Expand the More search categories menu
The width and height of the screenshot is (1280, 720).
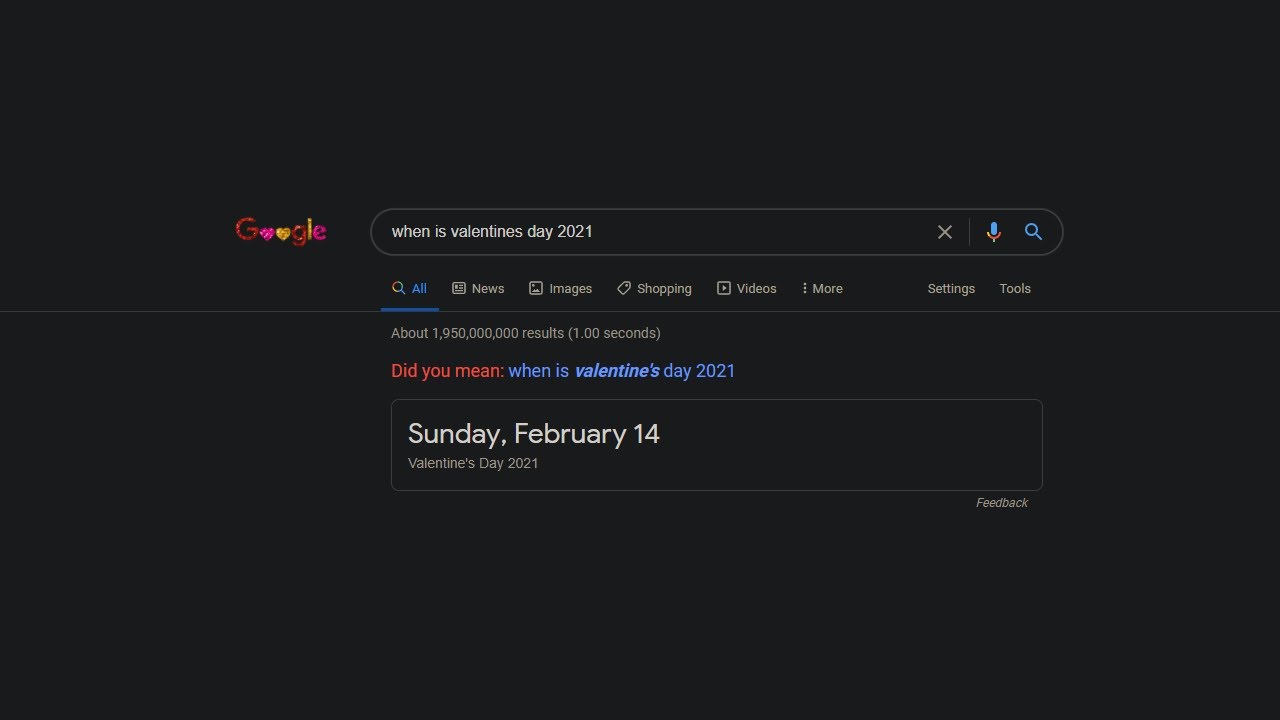click(822, 288)
